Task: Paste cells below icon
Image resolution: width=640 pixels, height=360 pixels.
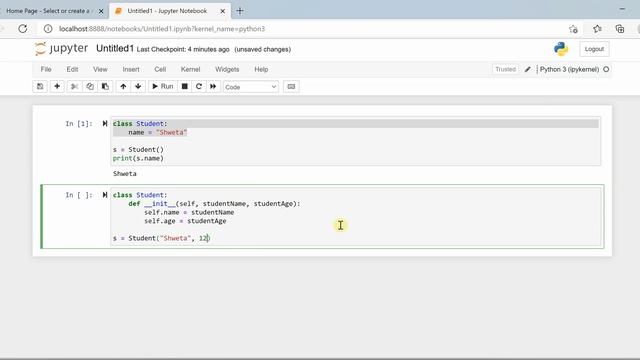Action: pos(105,87)
